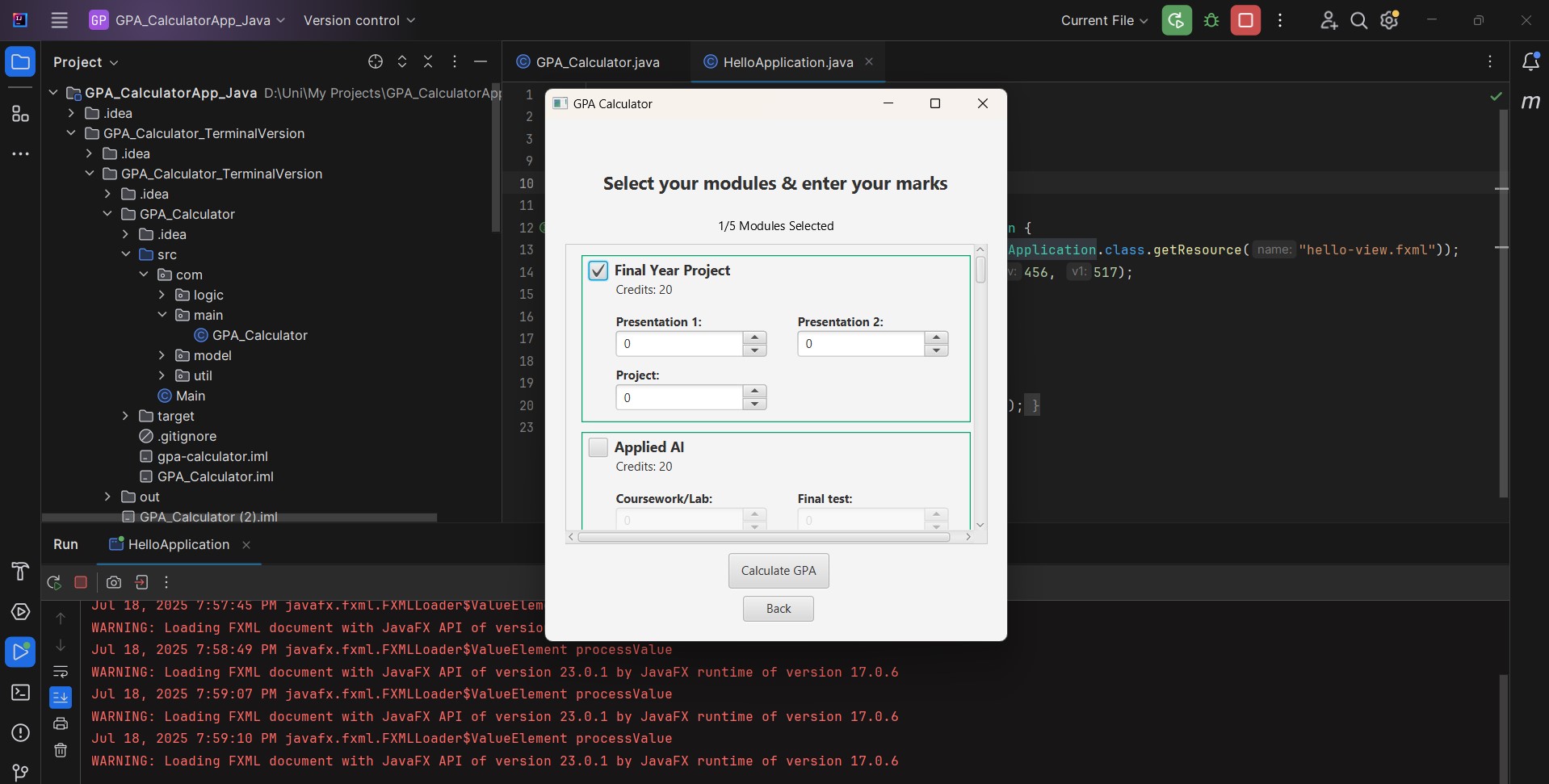Open the main hamburger menu

(x=59, y=20)
